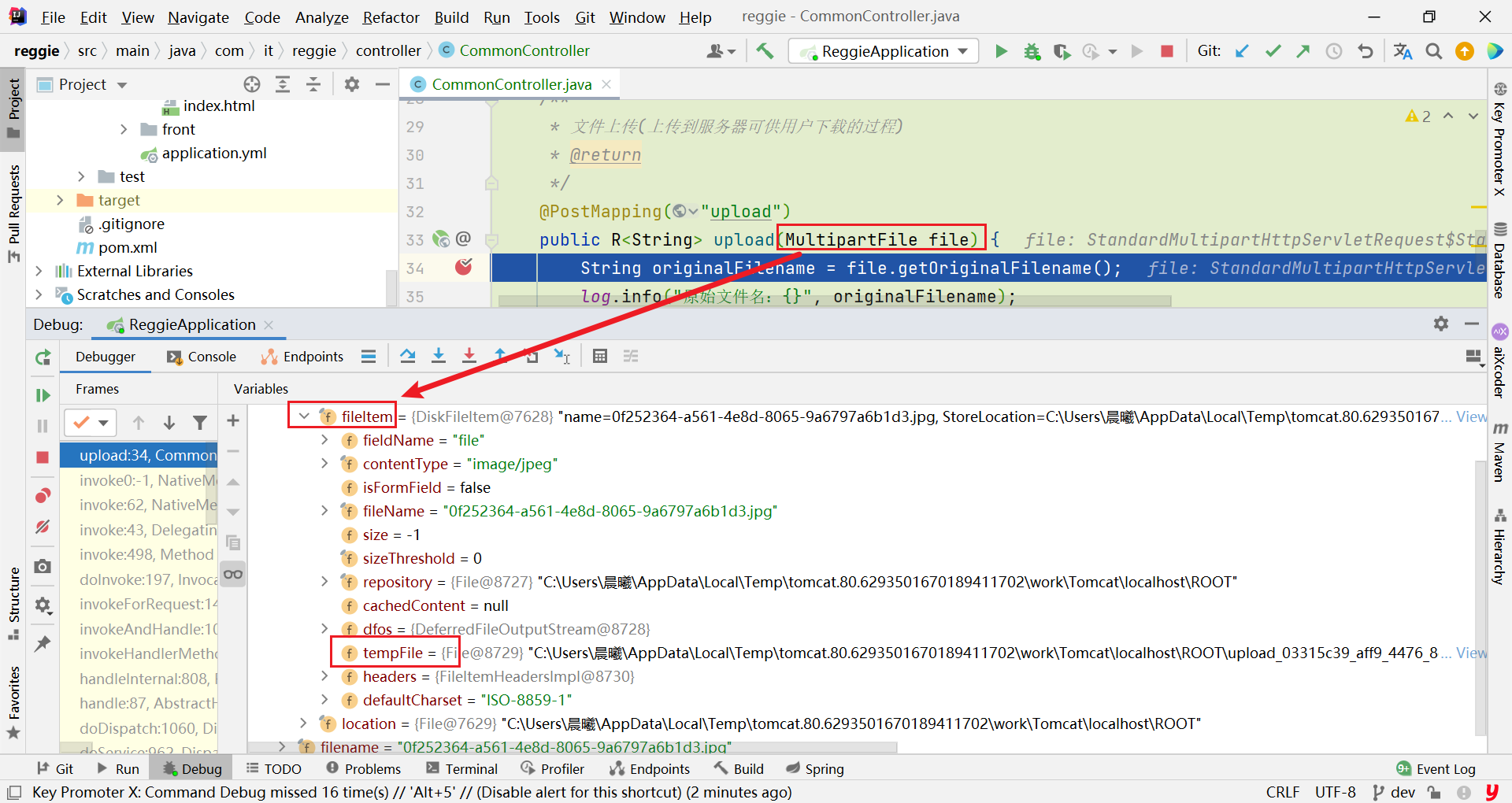Viewport: 1512px width, 803px height.
Task: Toggle the Favorites tool window stripe
Action: pyautogui.click(x=13, y=702)
